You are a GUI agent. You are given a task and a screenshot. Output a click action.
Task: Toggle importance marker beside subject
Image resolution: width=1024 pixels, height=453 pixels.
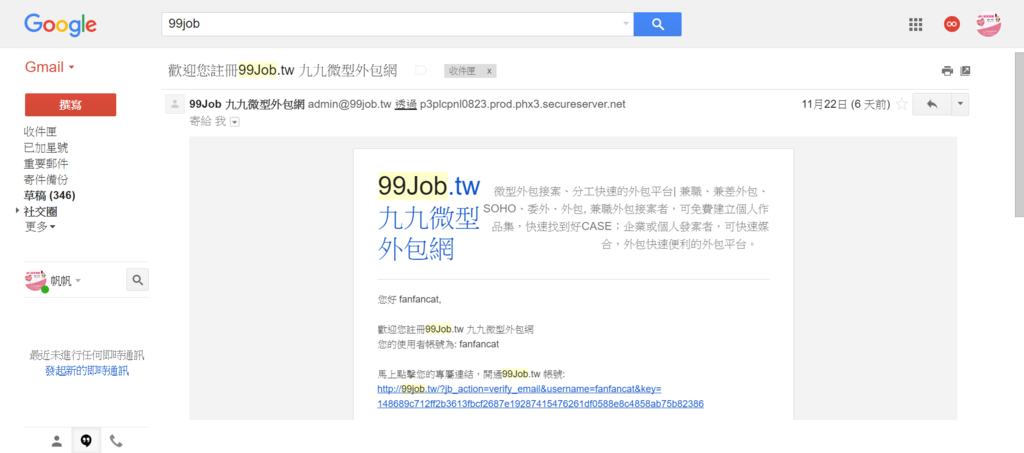click(421, 70)
